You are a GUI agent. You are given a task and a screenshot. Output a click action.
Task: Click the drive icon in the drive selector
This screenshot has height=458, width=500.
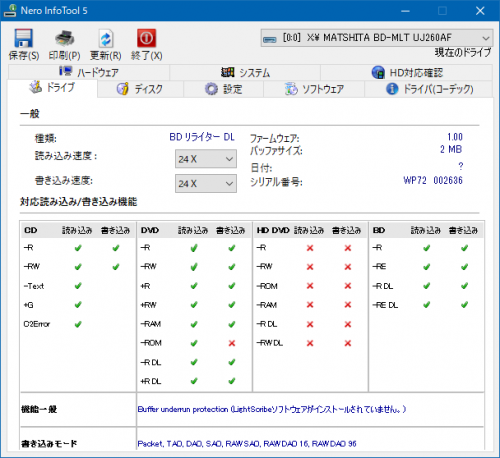[x=269, y=39]
